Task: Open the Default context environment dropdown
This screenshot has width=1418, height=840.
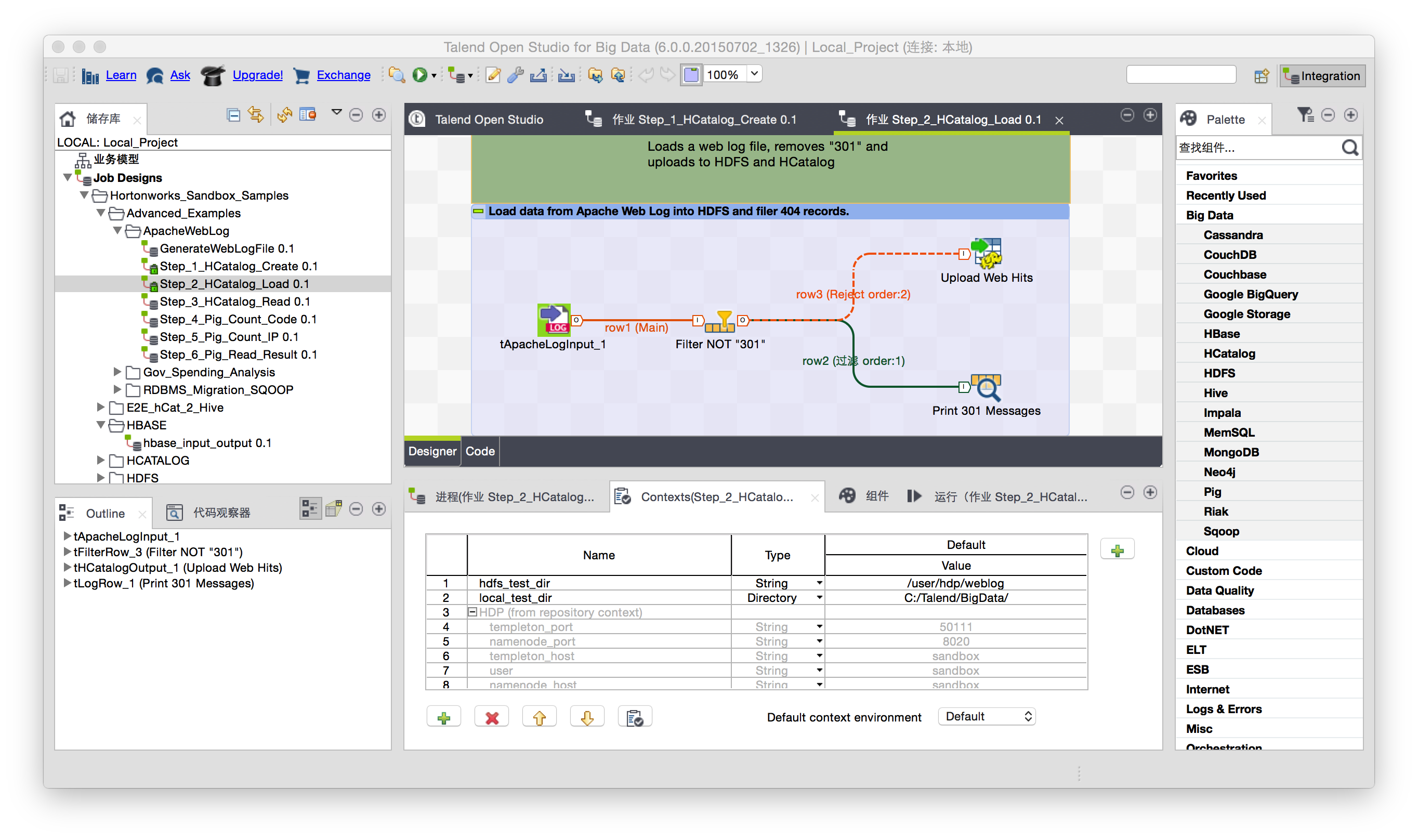Action: click(986, 717)
